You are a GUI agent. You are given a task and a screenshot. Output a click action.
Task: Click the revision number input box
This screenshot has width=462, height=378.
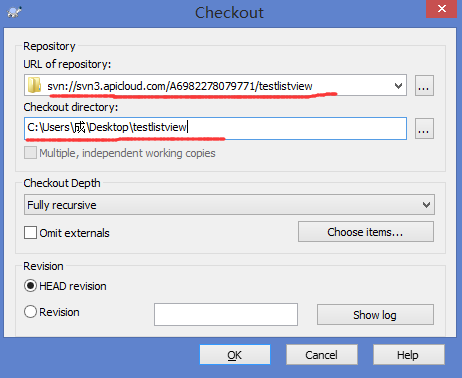[226, 314]
